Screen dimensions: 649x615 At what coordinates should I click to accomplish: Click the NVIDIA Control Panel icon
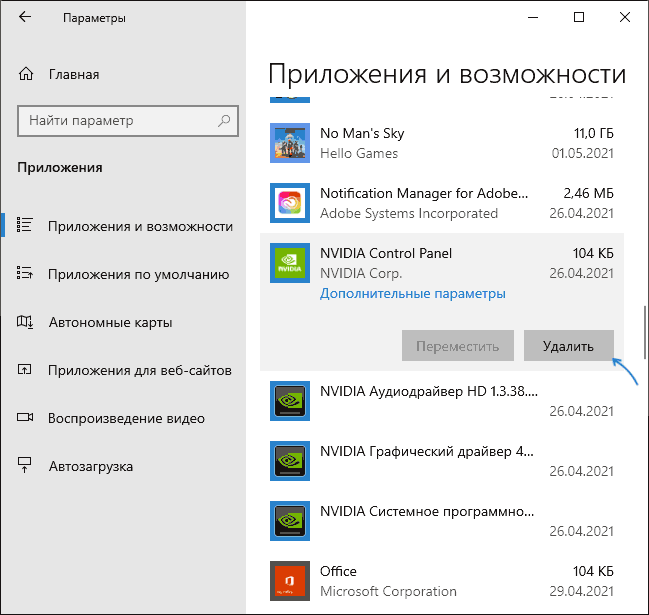tap(290, 263)
